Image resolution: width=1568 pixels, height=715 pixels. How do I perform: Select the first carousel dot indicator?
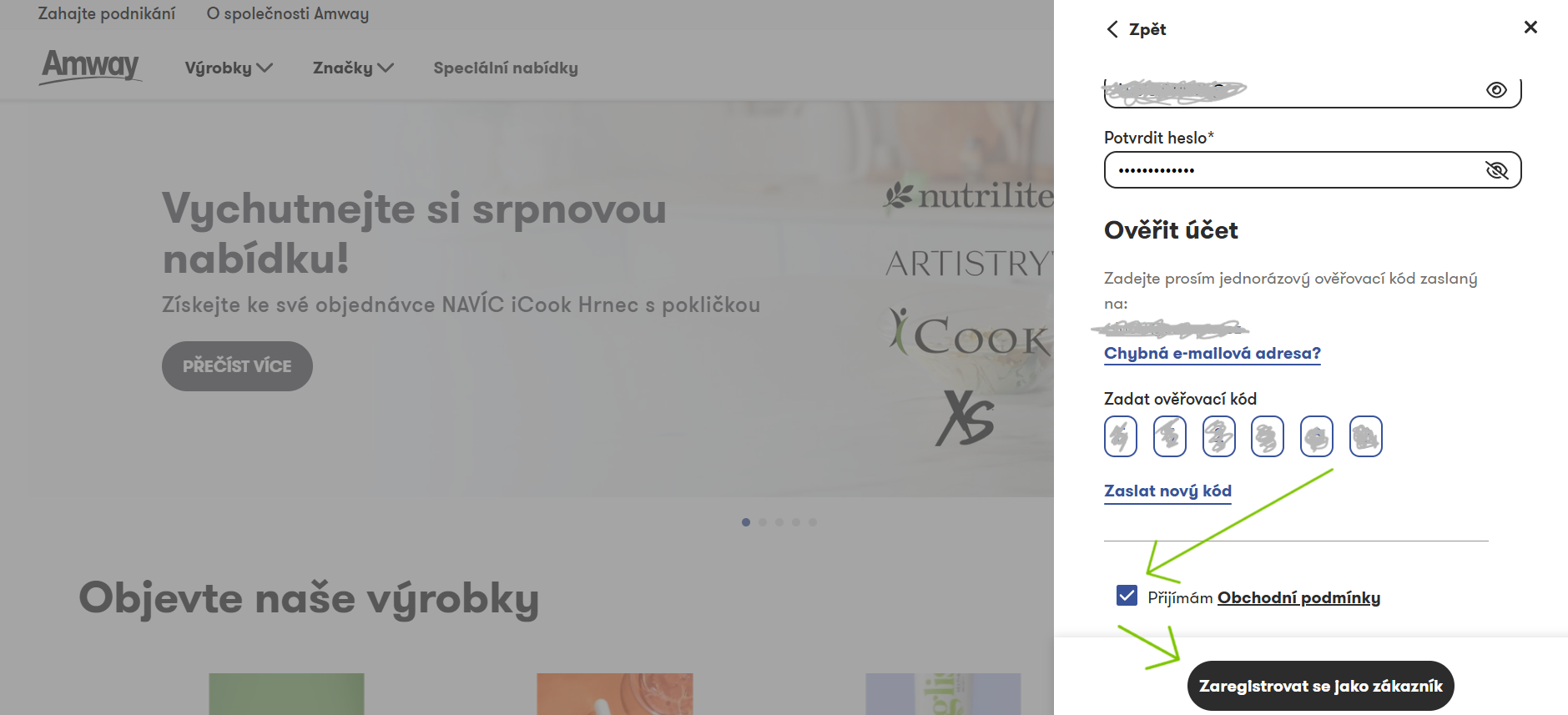pyautogui.click(x=746, y=522)
